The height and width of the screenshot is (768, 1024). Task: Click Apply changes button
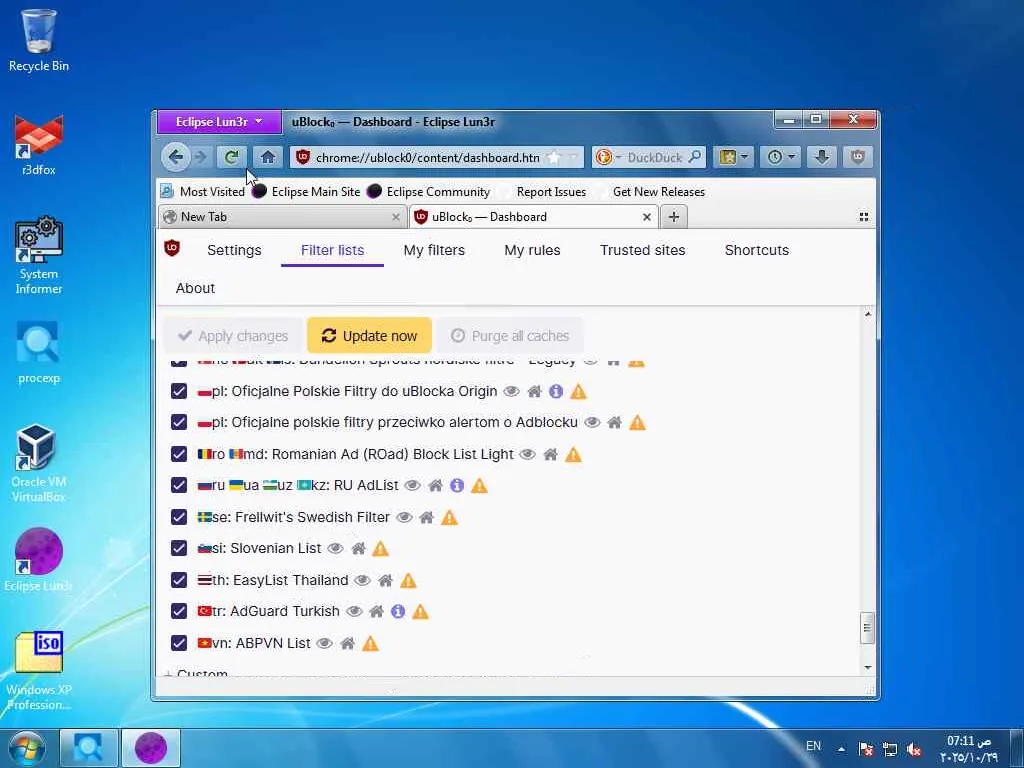click(233, 336)
